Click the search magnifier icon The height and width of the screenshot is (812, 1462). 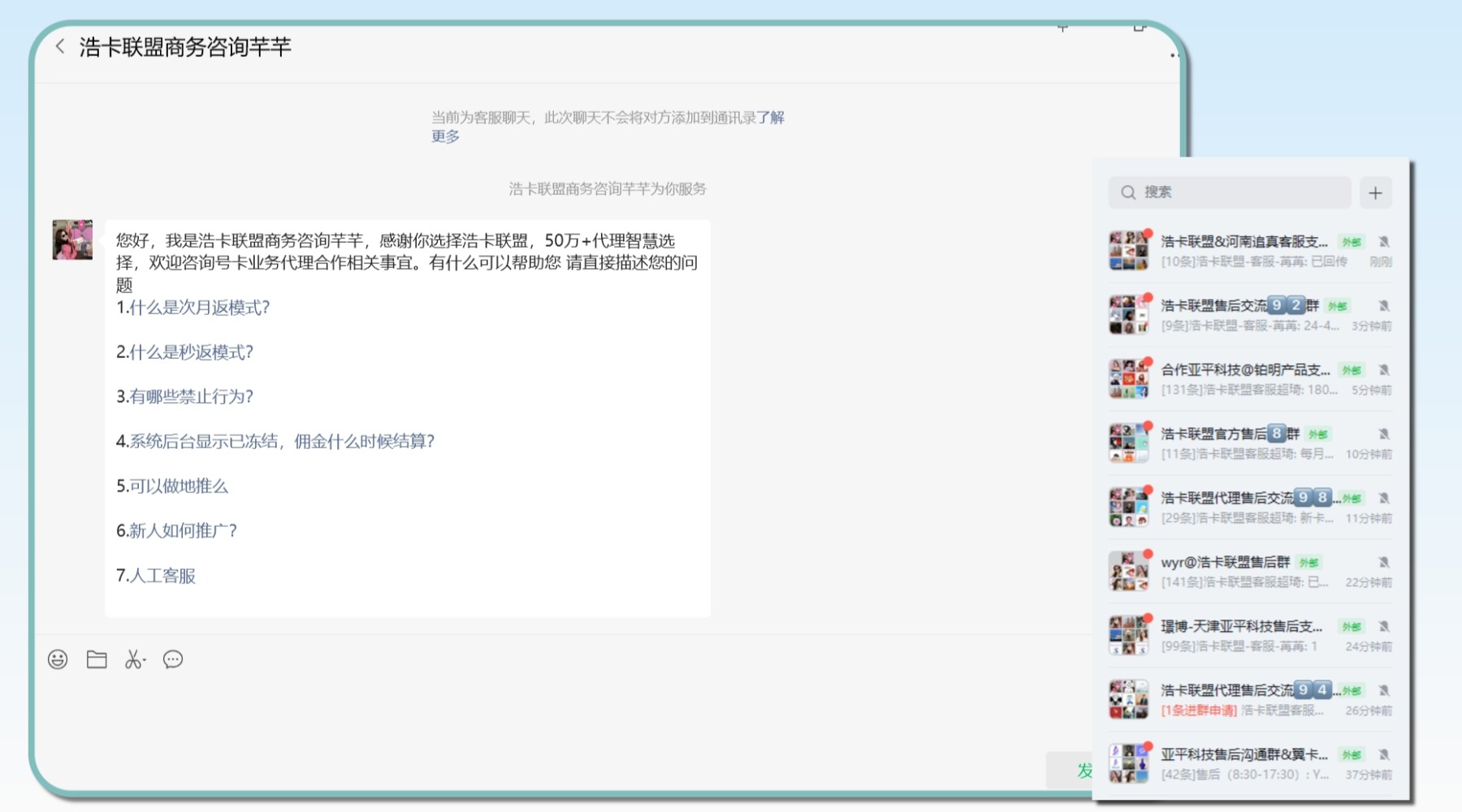click(x=1128, y=192)
